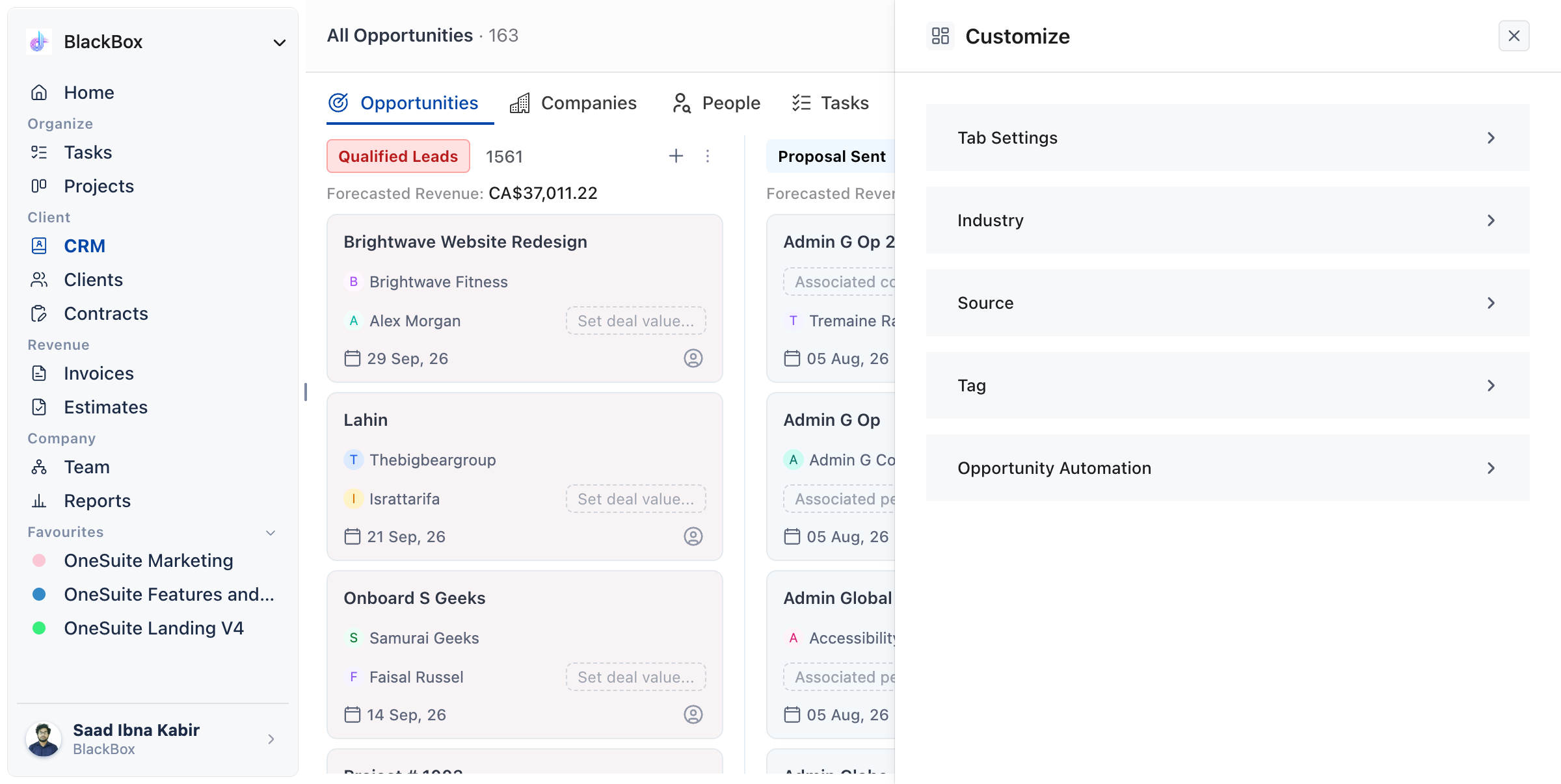Click the Clients people icon
The width and height of the screenshot is (1561, 784).
click(x=39, y=280)
